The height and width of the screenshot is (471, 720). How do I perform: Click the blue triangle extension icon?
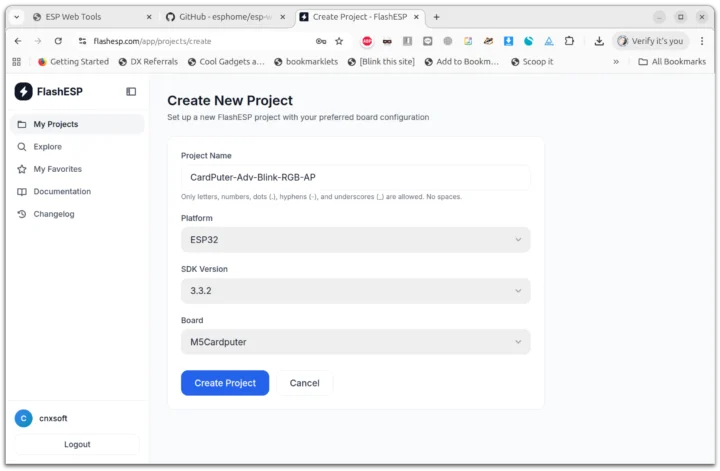[x=549, y=41]
